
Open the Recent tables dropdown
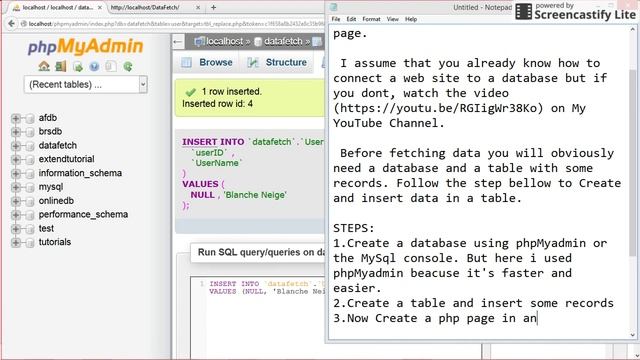point(86,84)
